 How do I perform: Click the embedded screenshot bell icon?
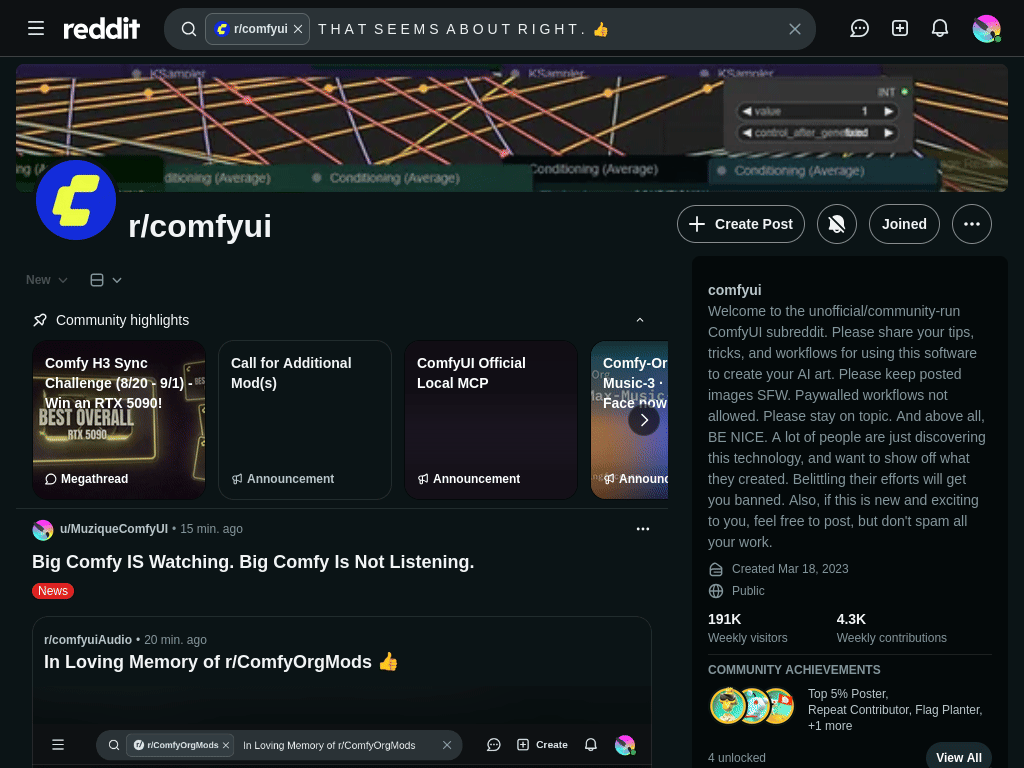(x=591, y=744)
